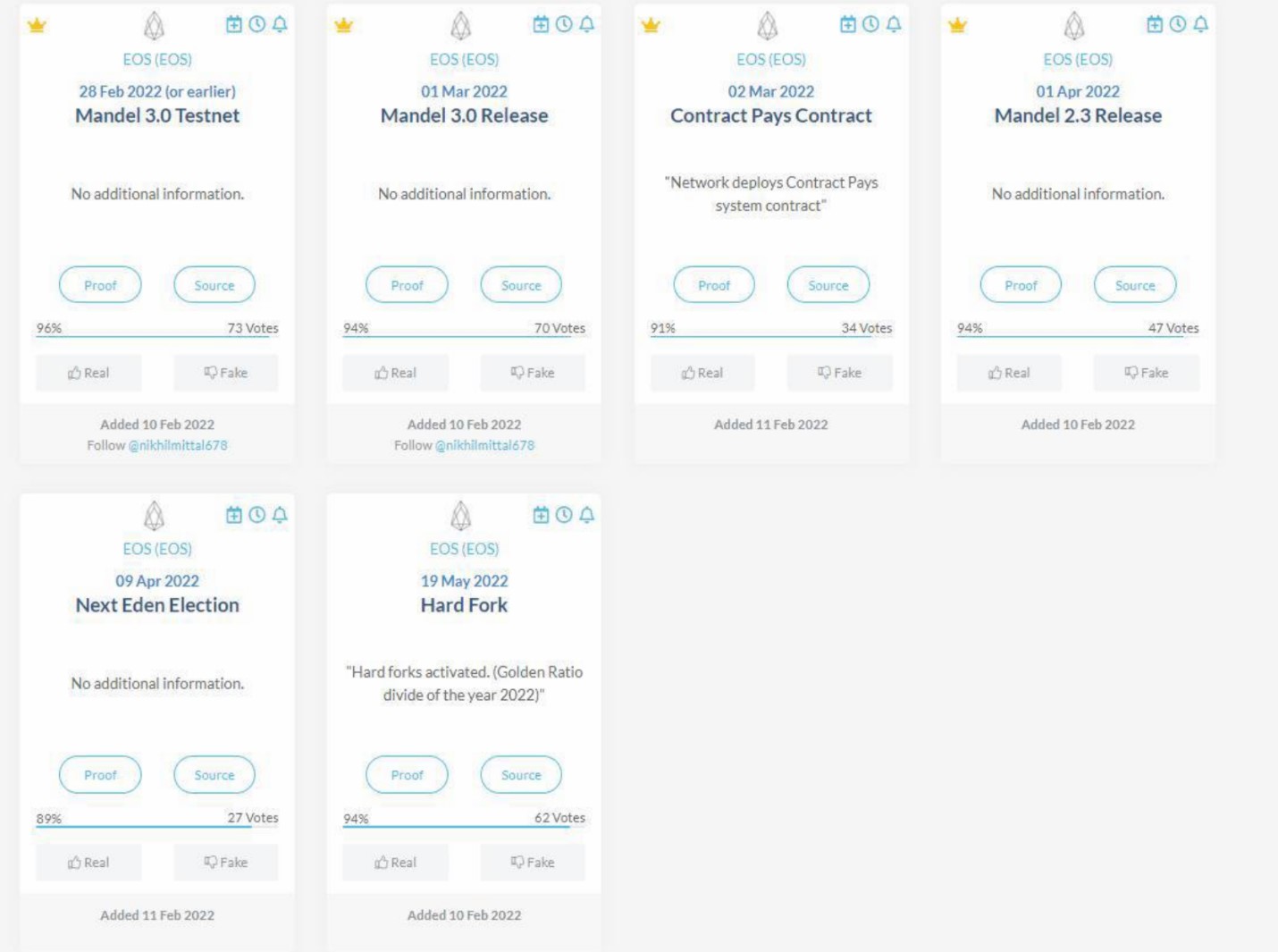Open EOS (EOS) coin link on Hard Fork card

(x=465, y=549)
